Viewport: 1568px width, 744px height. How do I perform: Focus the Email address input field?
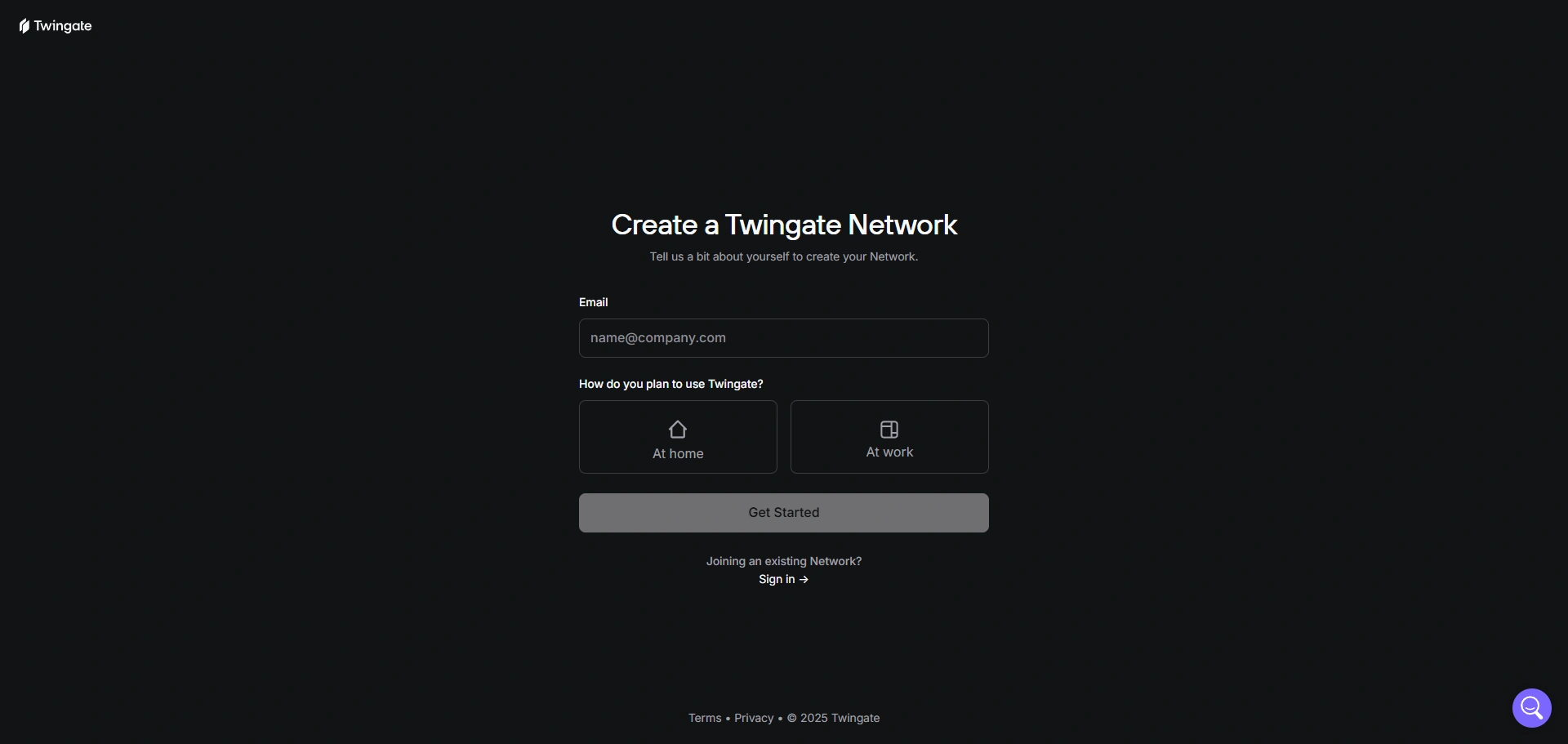[x=784, y=338]
